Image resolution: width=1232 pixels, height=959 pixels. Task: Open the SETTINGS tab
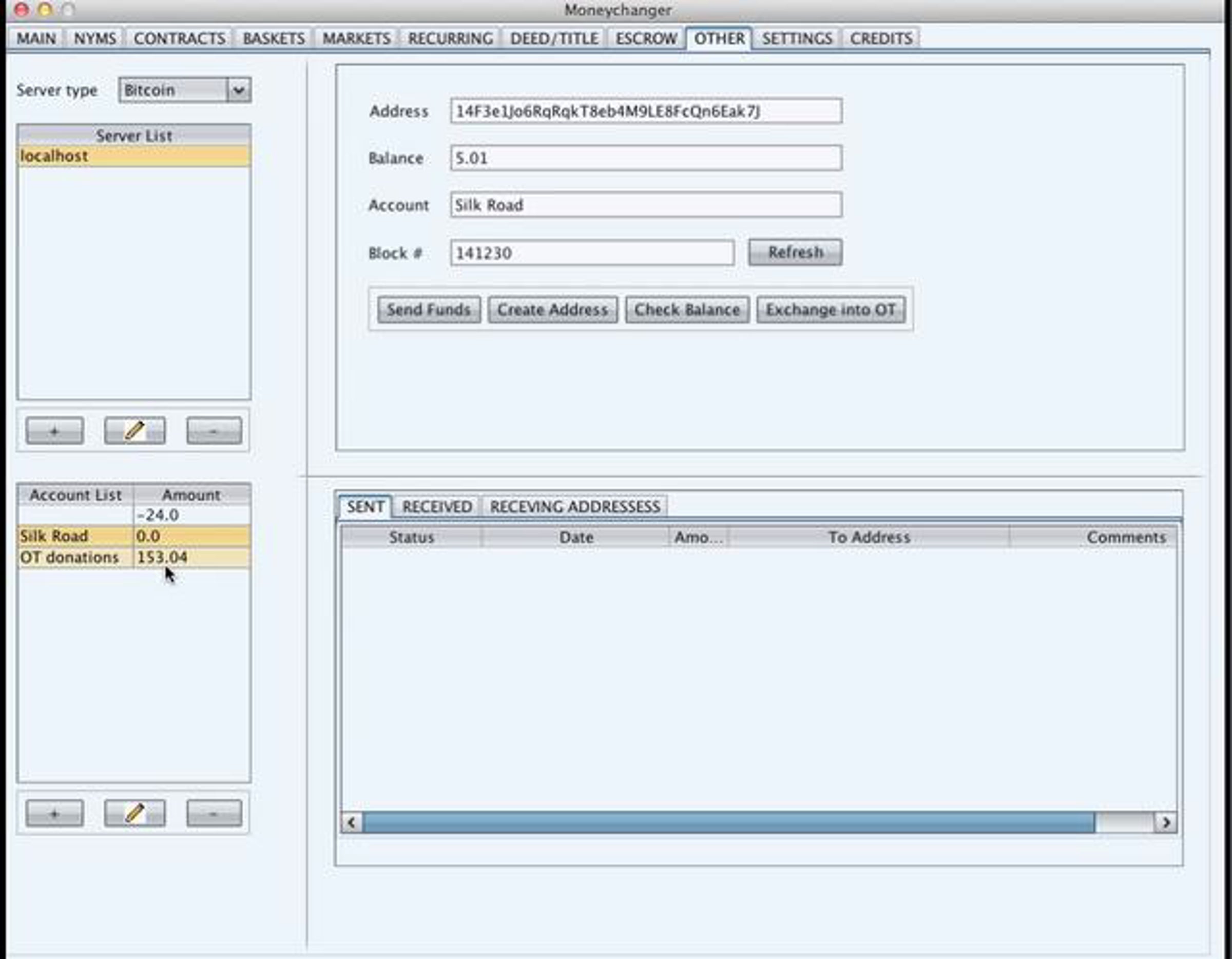[797, 39]
